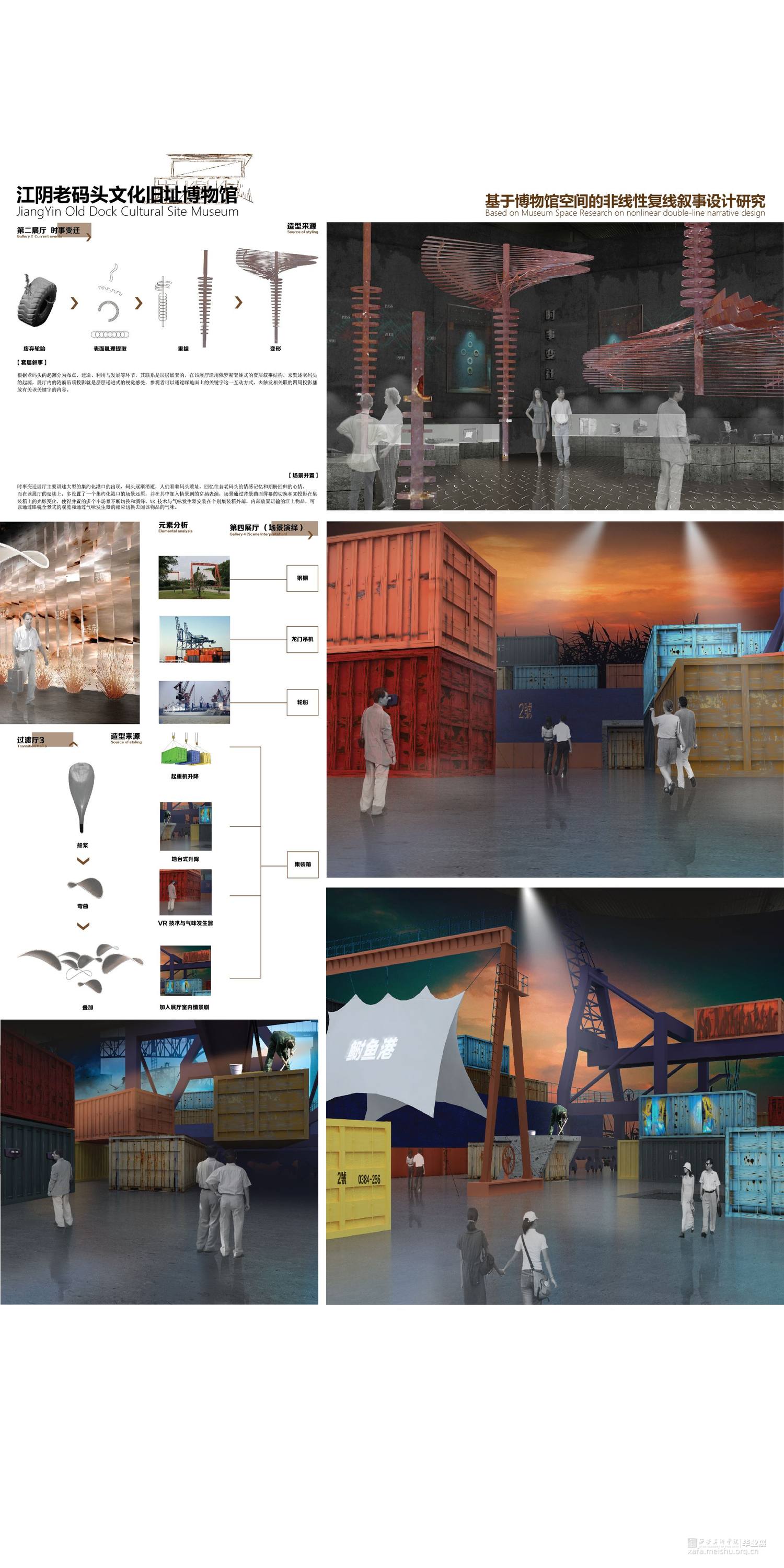Screen dimensions: 784x1568
Task: Click the 集装箱 label box
Action: [302, 864]
